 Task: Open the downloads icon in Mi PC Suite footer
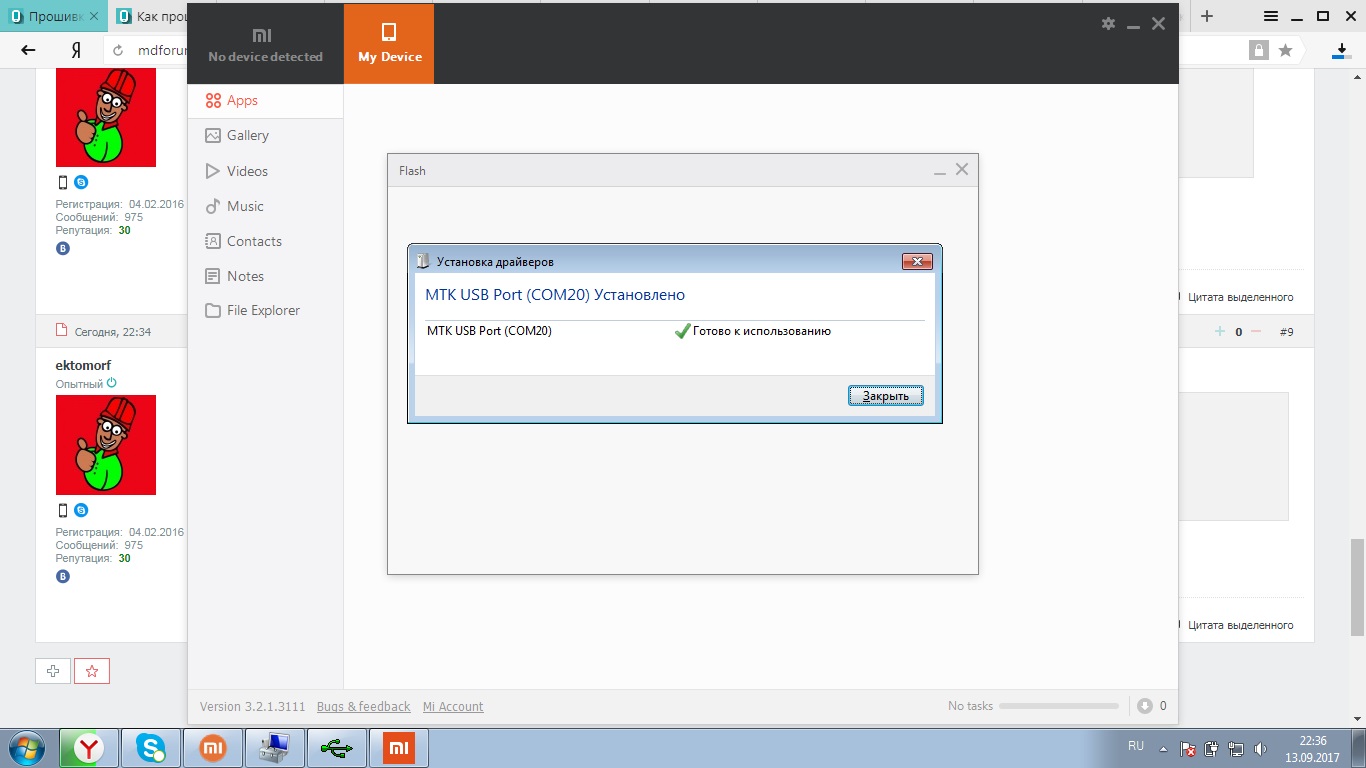[1146, 706]
